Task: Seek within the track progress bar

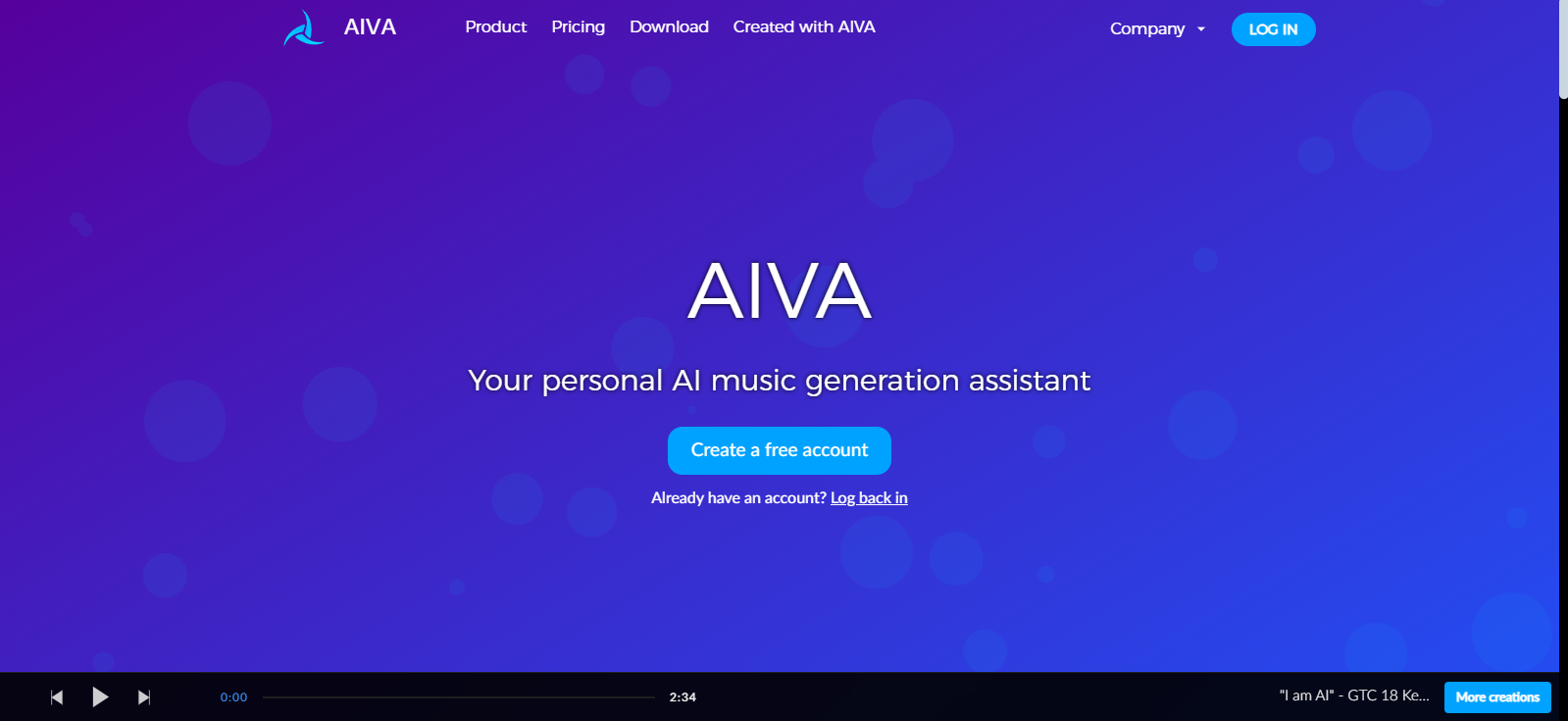Action: tap(459, 697)
